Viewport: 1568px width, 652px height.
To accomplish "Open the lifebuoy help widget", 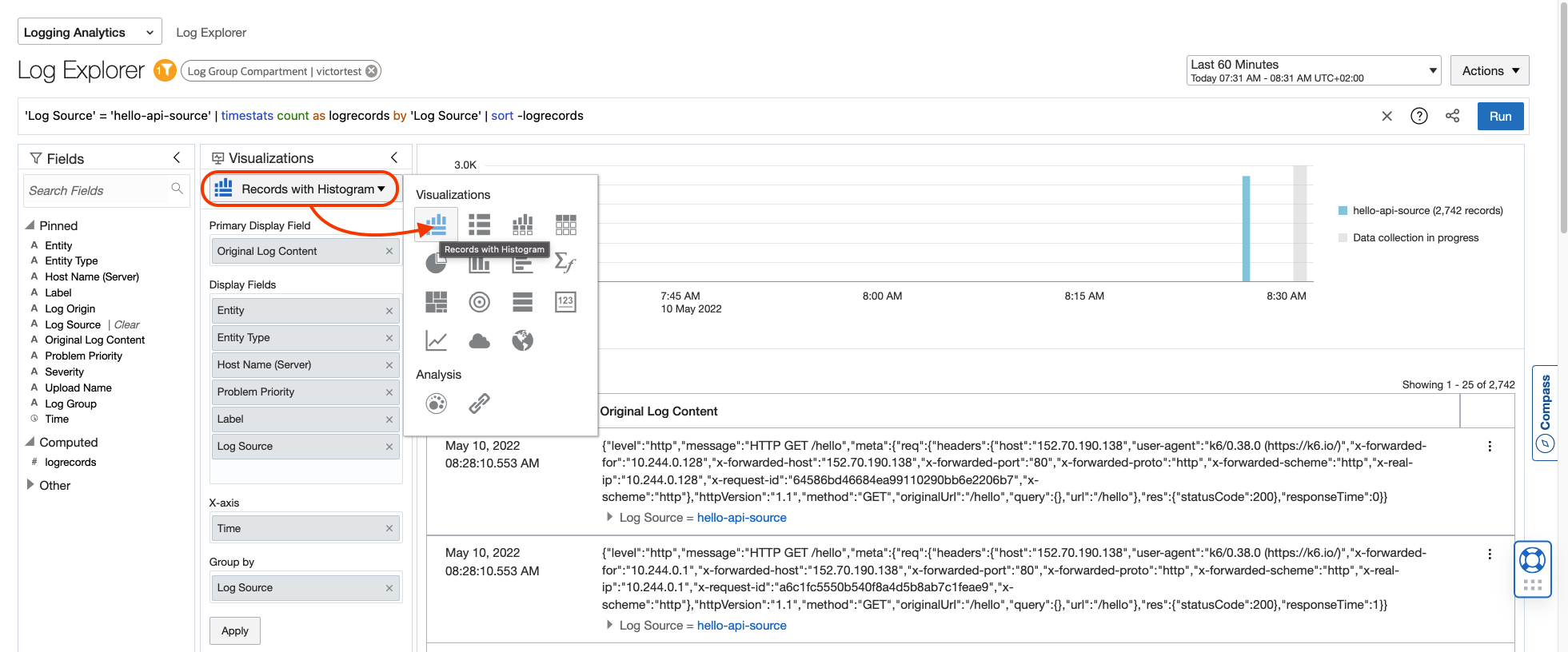I will click(1532, 559).
